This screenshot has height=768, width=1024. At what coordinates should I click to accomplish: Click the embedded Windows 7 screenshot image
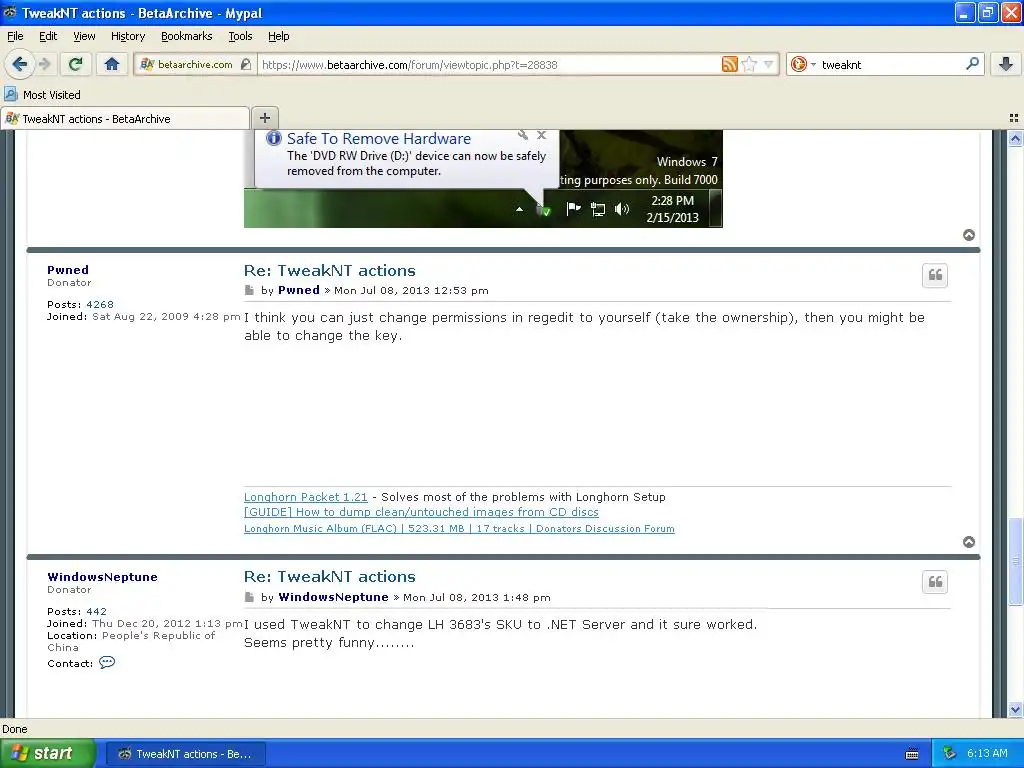click(483, 179)
